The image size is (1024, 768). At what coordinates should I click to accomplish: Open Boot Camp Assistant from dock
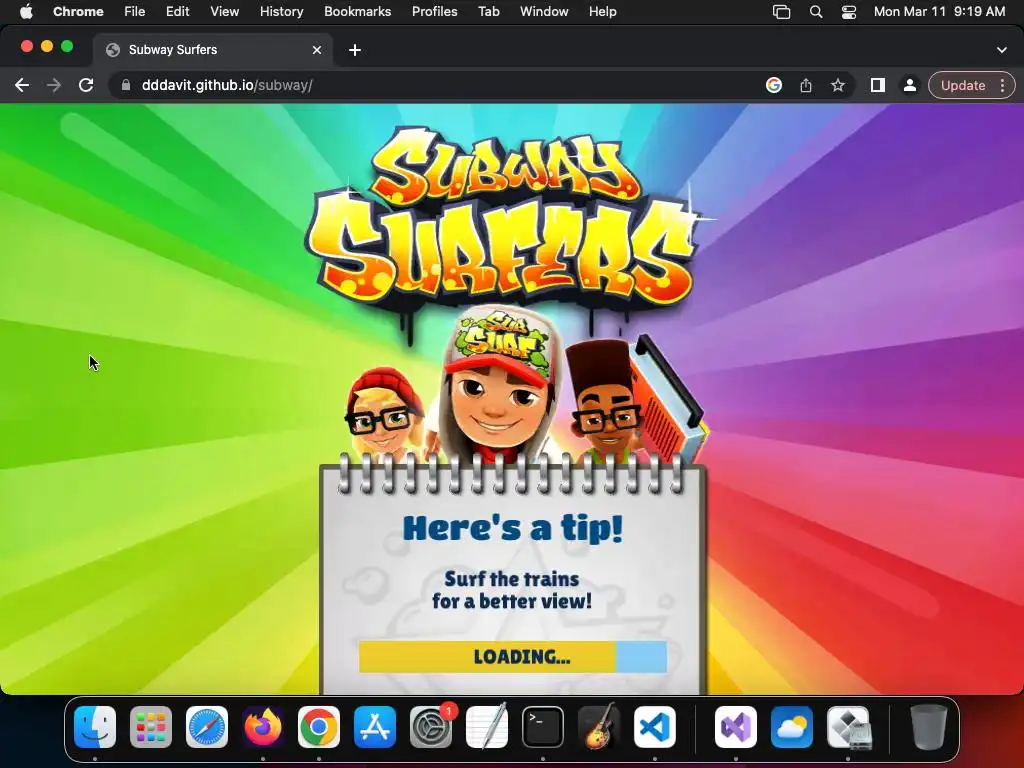[x=849, y=727]
